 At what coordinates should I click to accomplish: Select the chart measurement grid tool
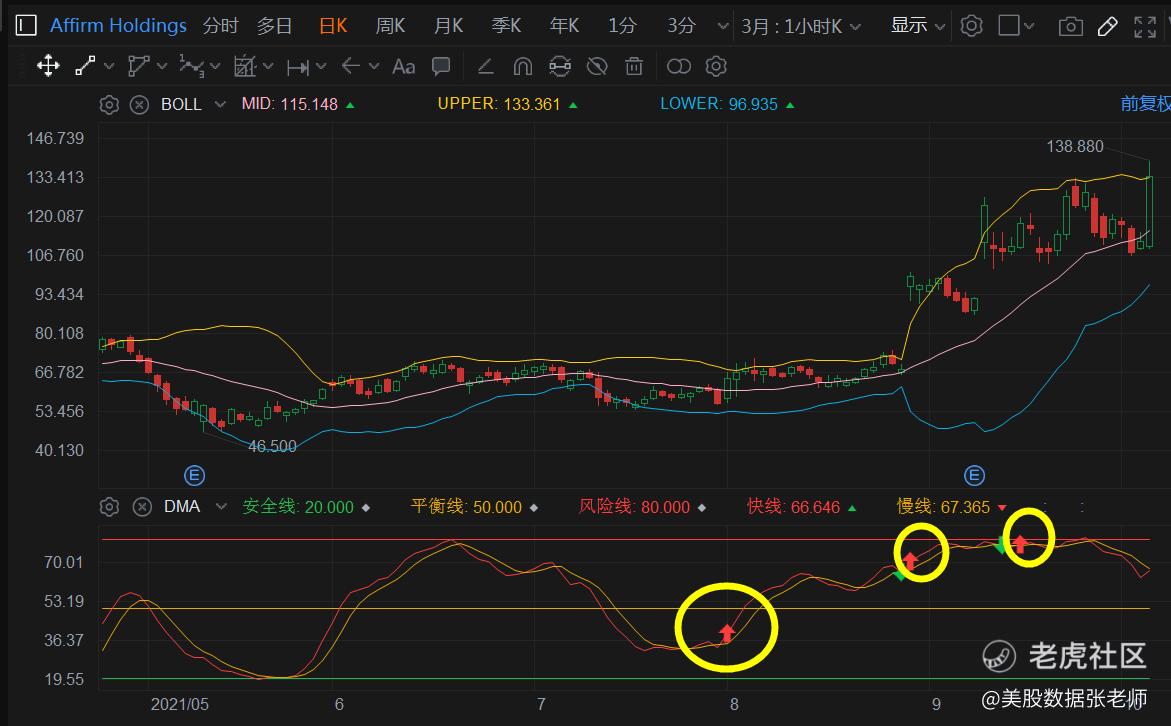(245, 66)
